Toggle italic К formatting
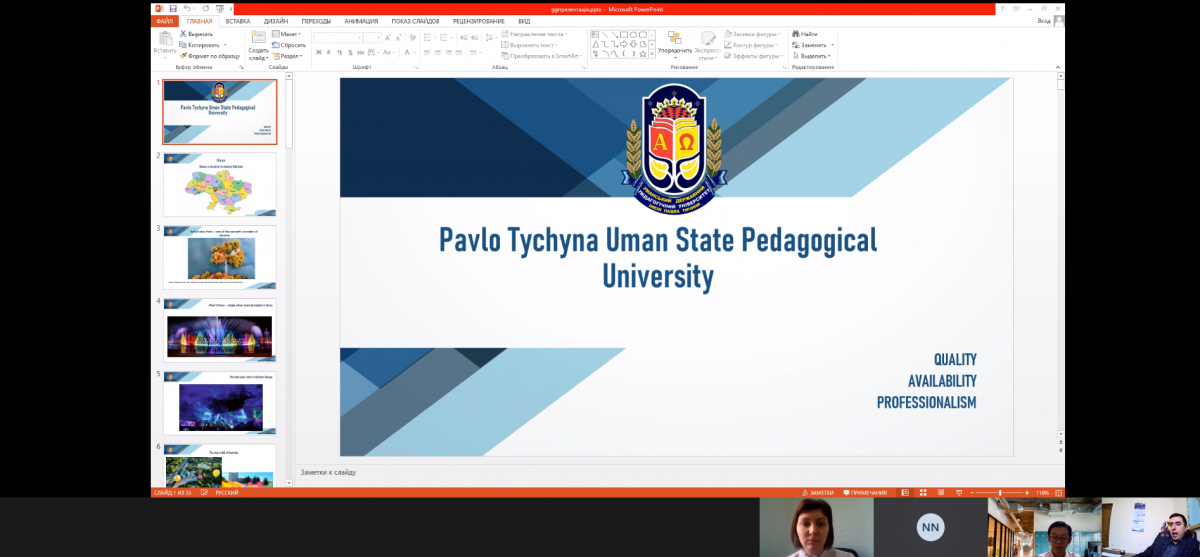1200x557 pixels. tap(328, 52)
